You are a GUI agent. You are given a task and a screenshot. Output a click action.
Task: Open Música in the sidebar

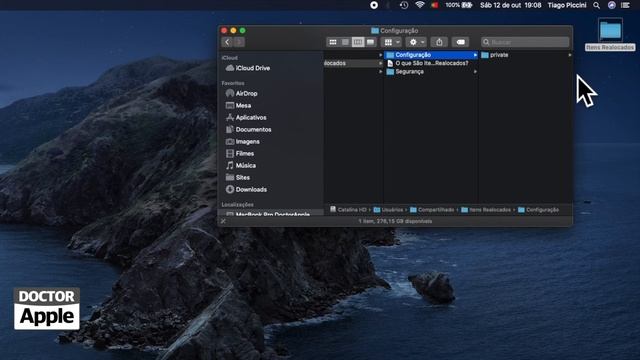(x=241, y=165)
